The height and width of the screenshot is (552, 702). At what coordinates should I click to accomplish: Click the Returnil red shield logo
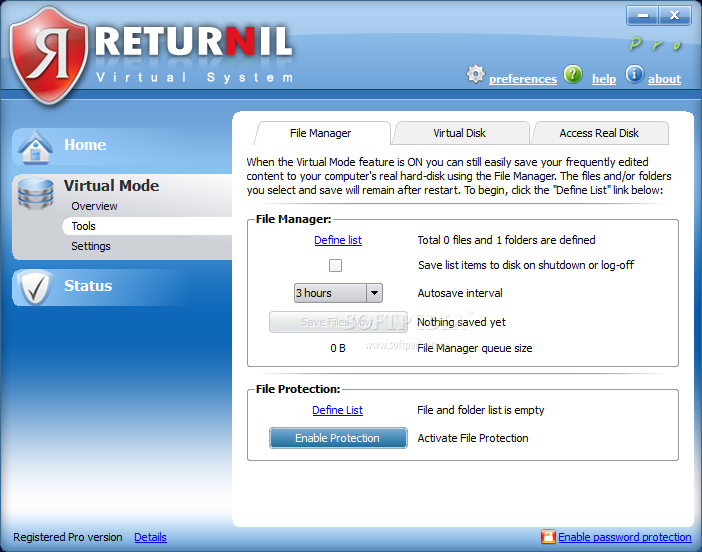click(49, 56)
